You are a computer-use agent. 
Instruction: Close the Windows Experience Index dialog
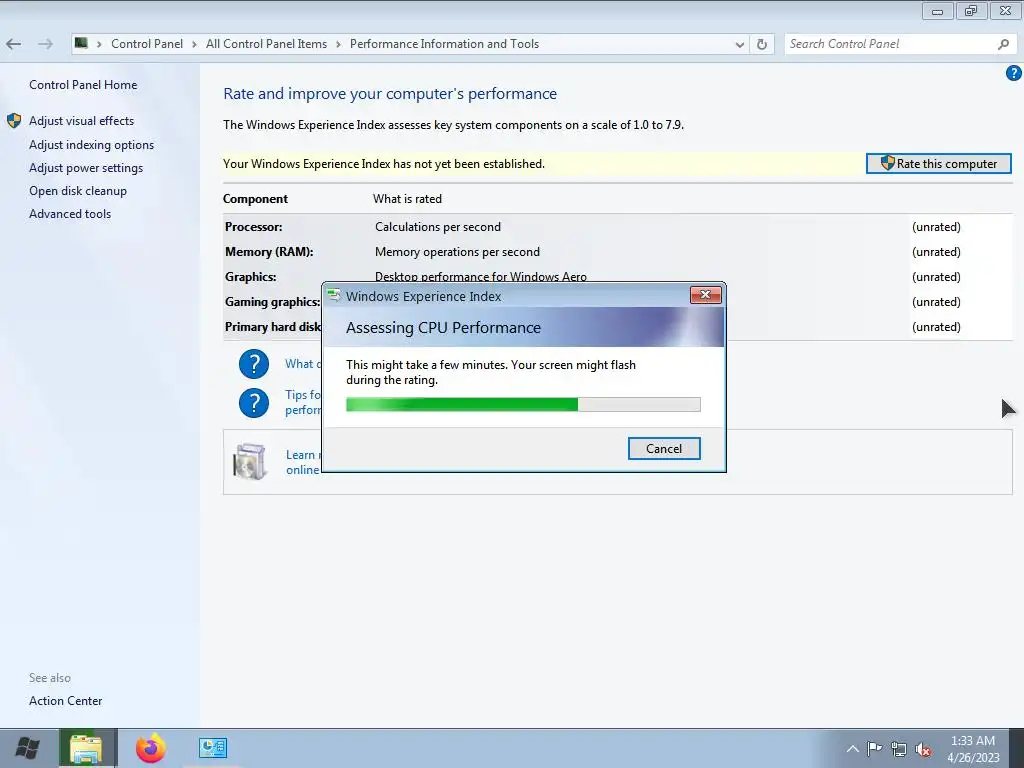click(705, 295)
